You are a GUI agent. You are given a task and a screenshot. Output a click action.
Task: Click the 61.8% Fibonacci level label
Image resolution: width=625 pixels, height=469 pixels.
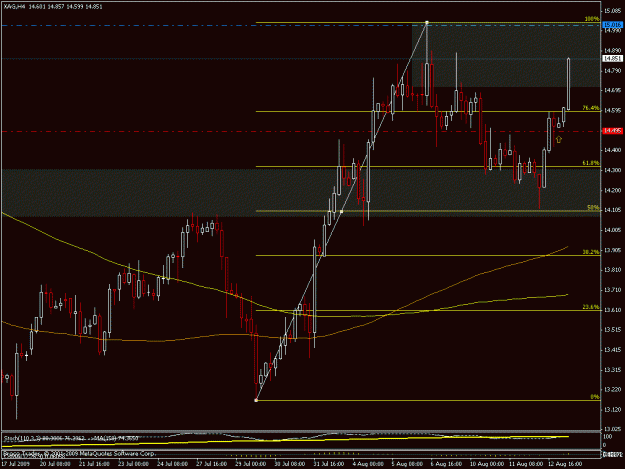point(591,163)
